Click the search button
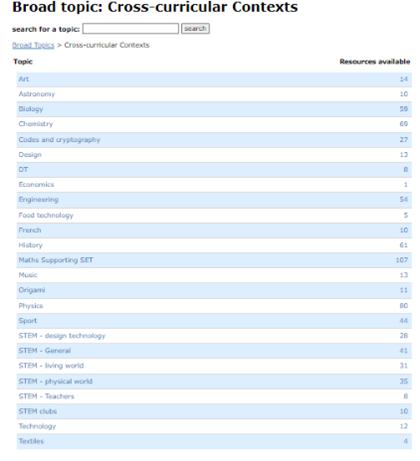The image size is (420, 461). (x=195, y=29)
